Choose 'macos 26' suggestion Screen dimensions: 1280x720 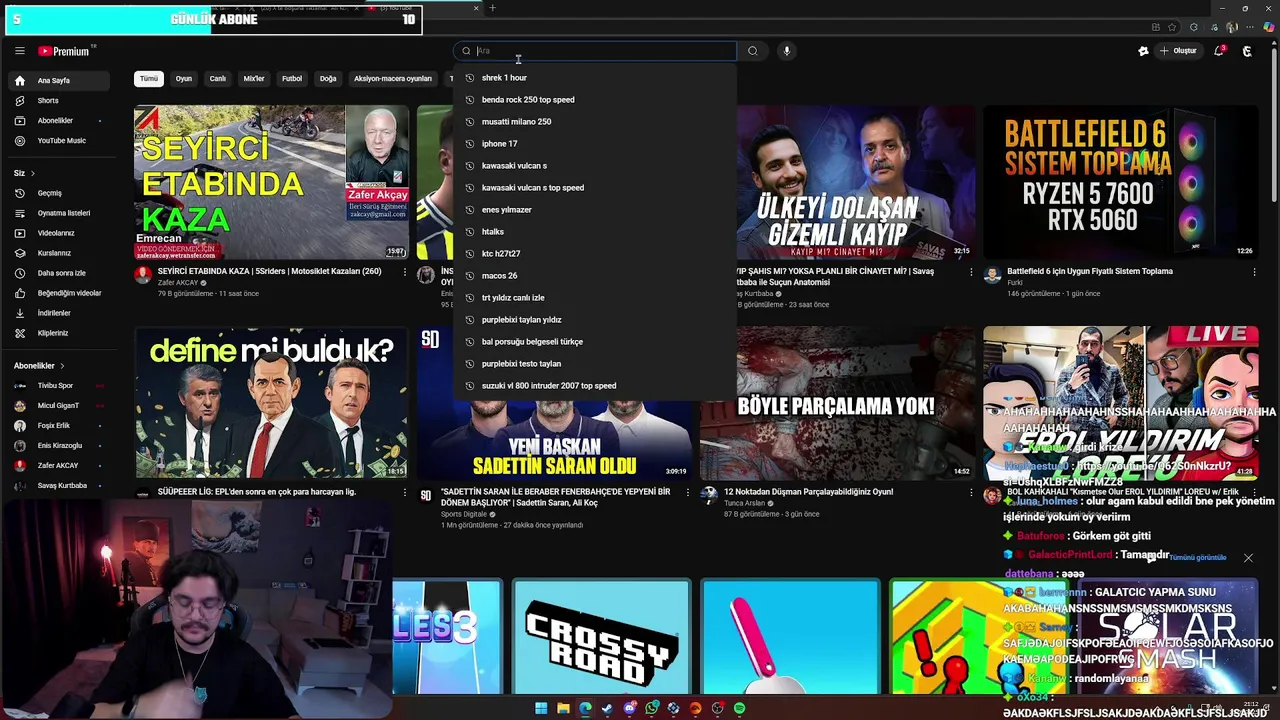(x=595, y=275)
